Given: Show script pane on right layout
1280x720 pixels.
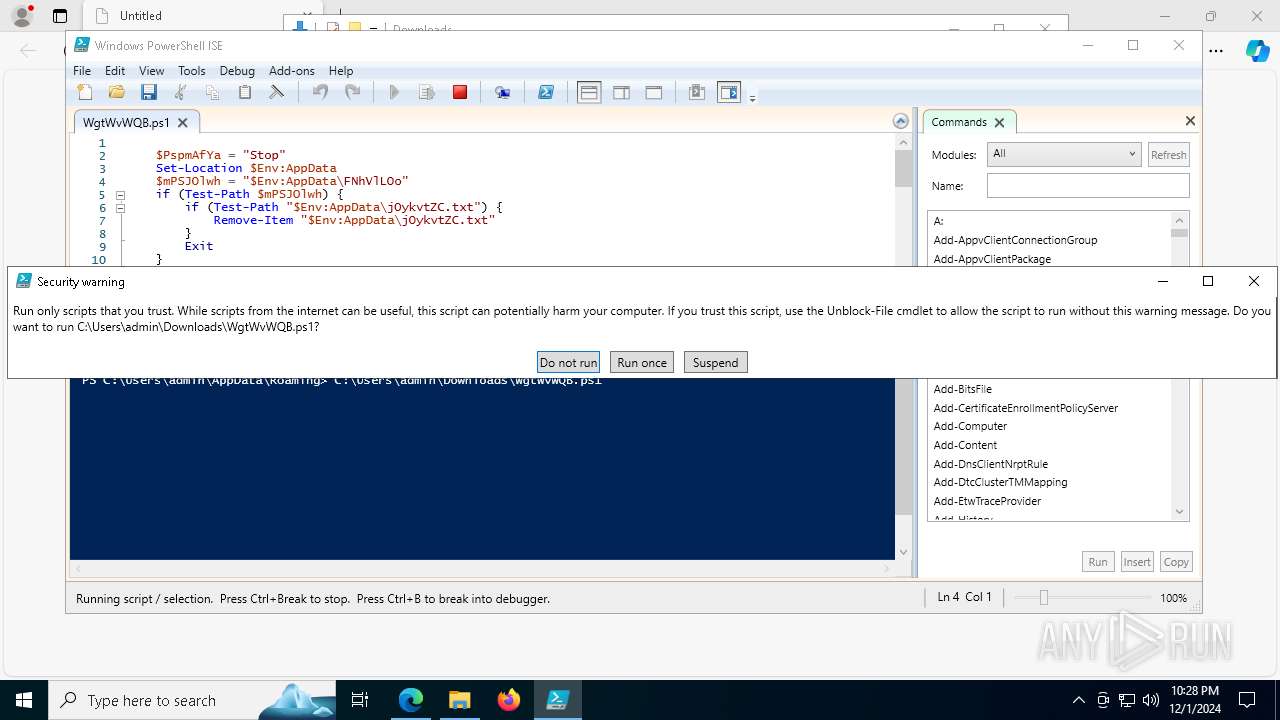Looking at the screenshot, I should [x=621, y=93].
